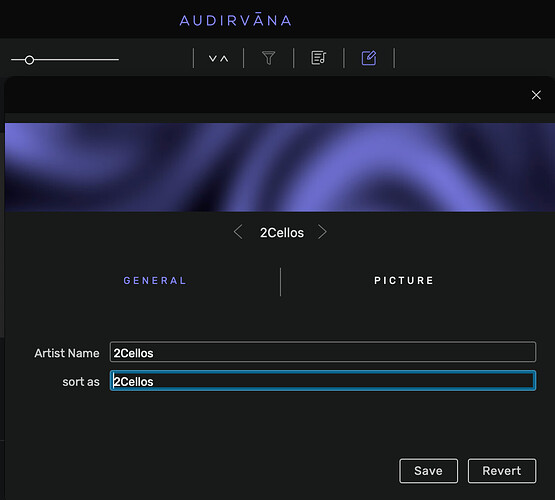
Task: Click the Audirvana logo
Action: 235,20
